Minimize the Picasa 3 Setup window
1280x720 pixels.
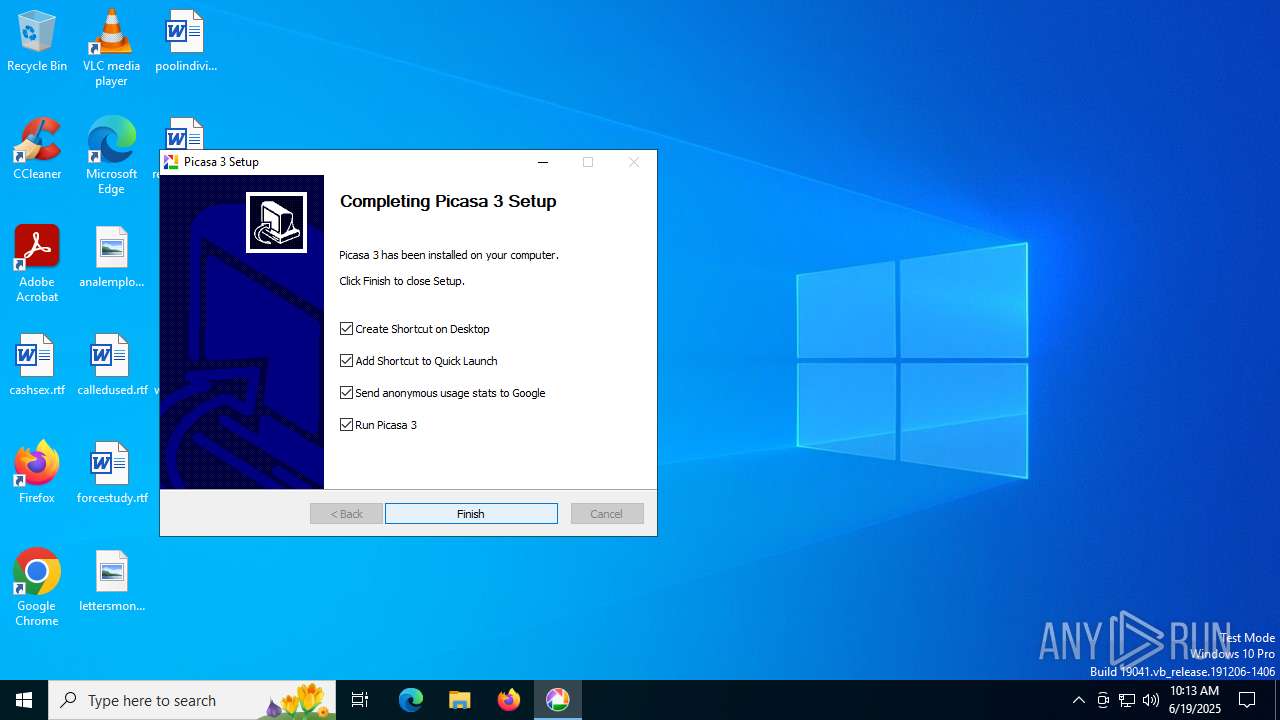pos(543,162)
